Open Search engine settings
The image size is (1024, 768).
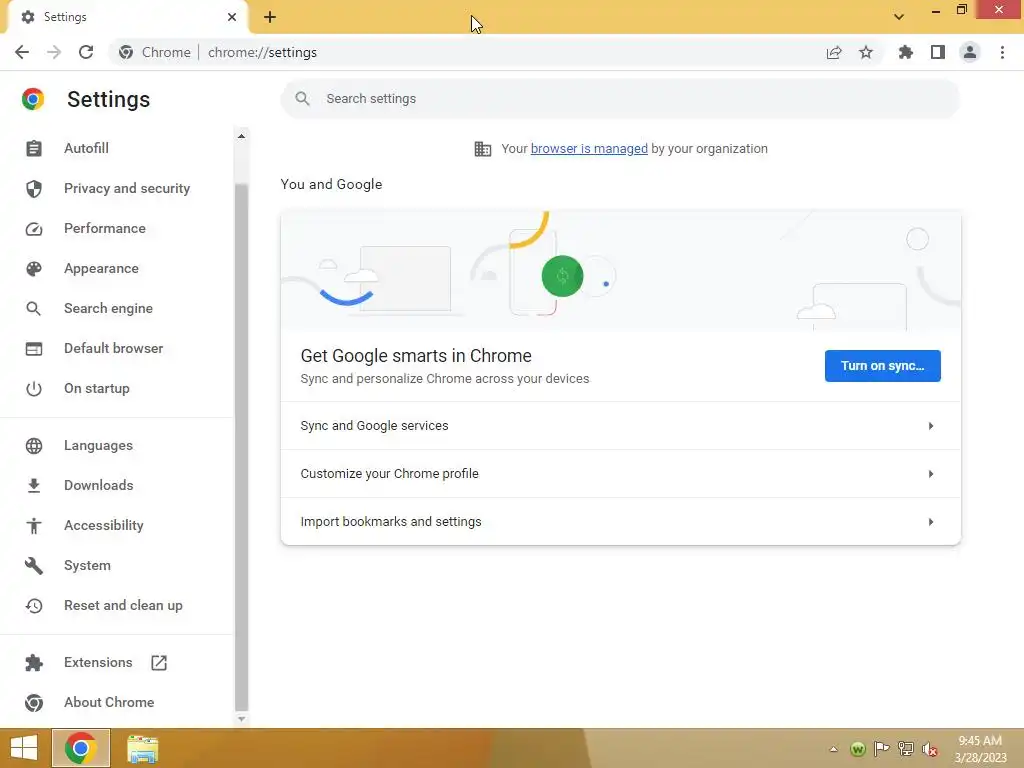click(x=108, y=308)
